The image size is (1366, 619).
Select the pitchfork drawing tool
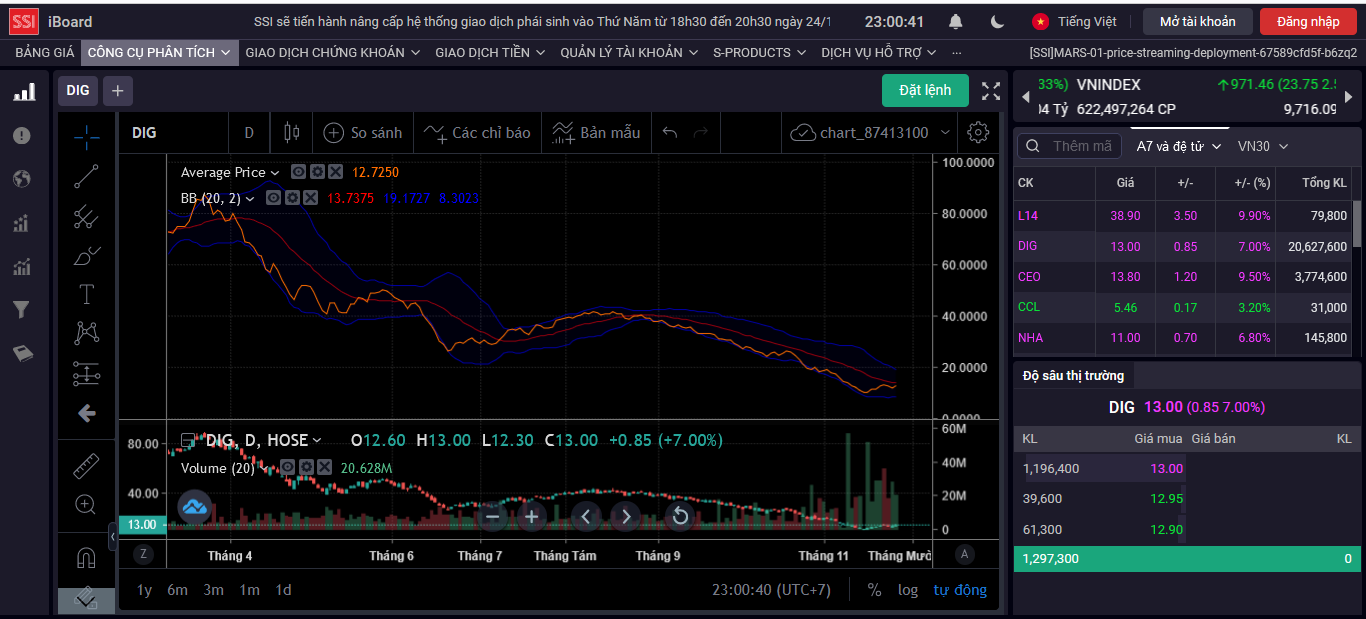click(x=87, y=216)
